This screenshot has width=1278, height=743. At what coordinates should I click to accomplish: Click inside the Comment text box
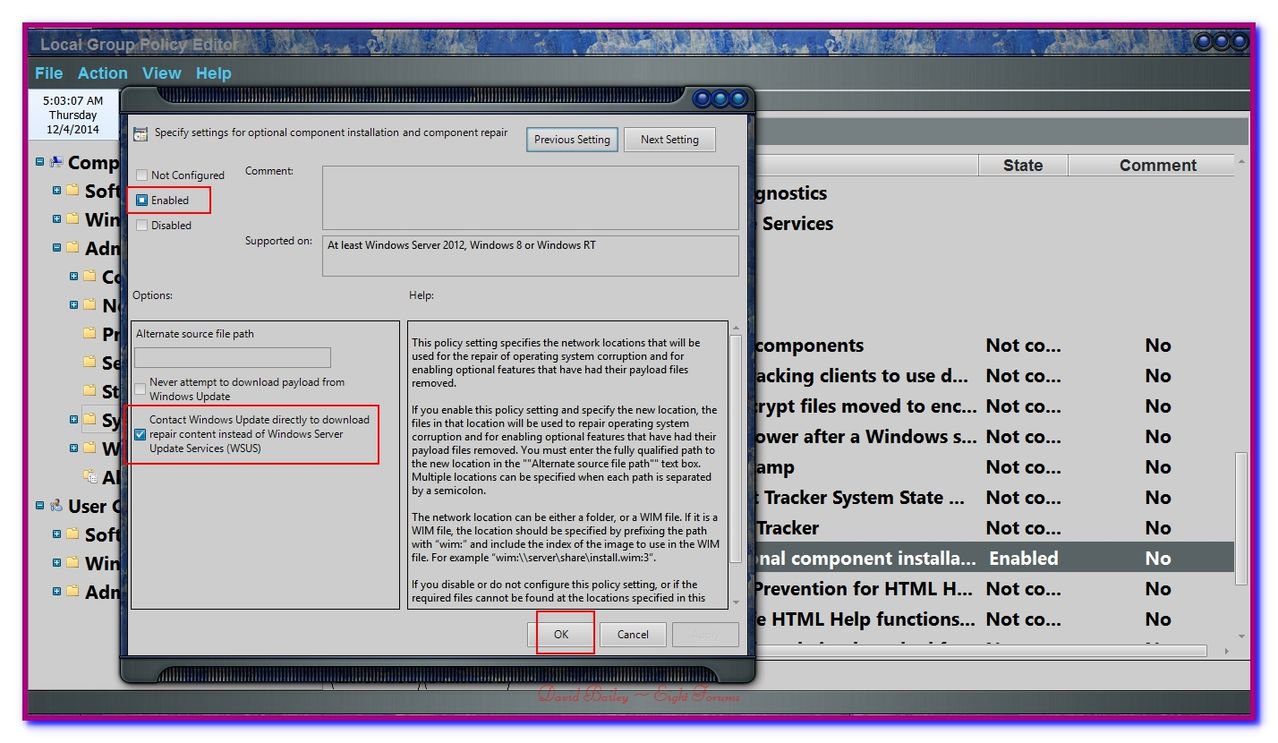(530, 197)
